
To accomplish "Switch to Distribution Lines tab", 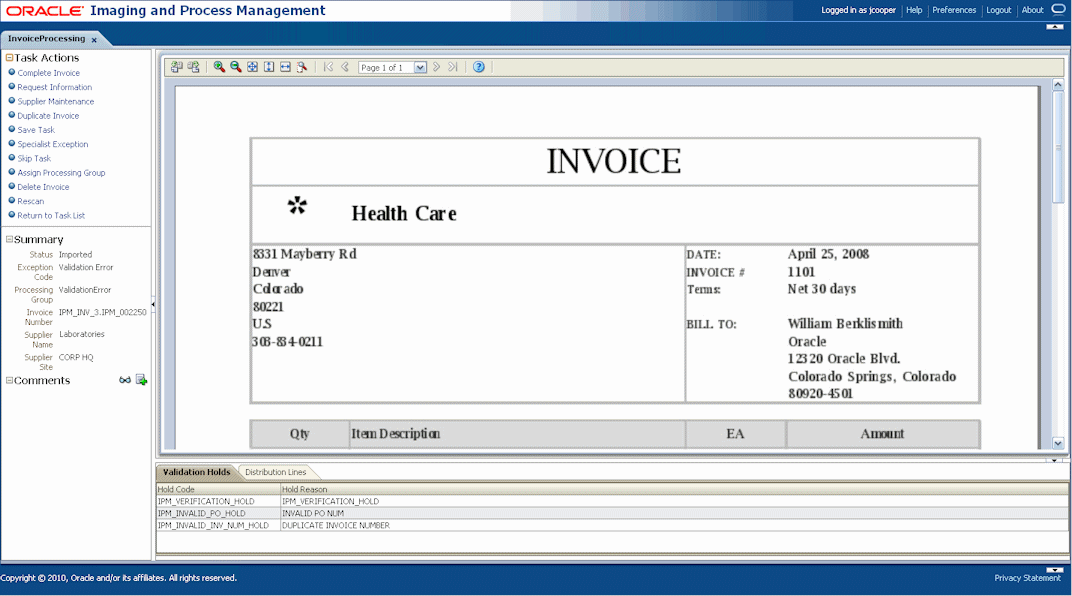I will coord(276,472).
